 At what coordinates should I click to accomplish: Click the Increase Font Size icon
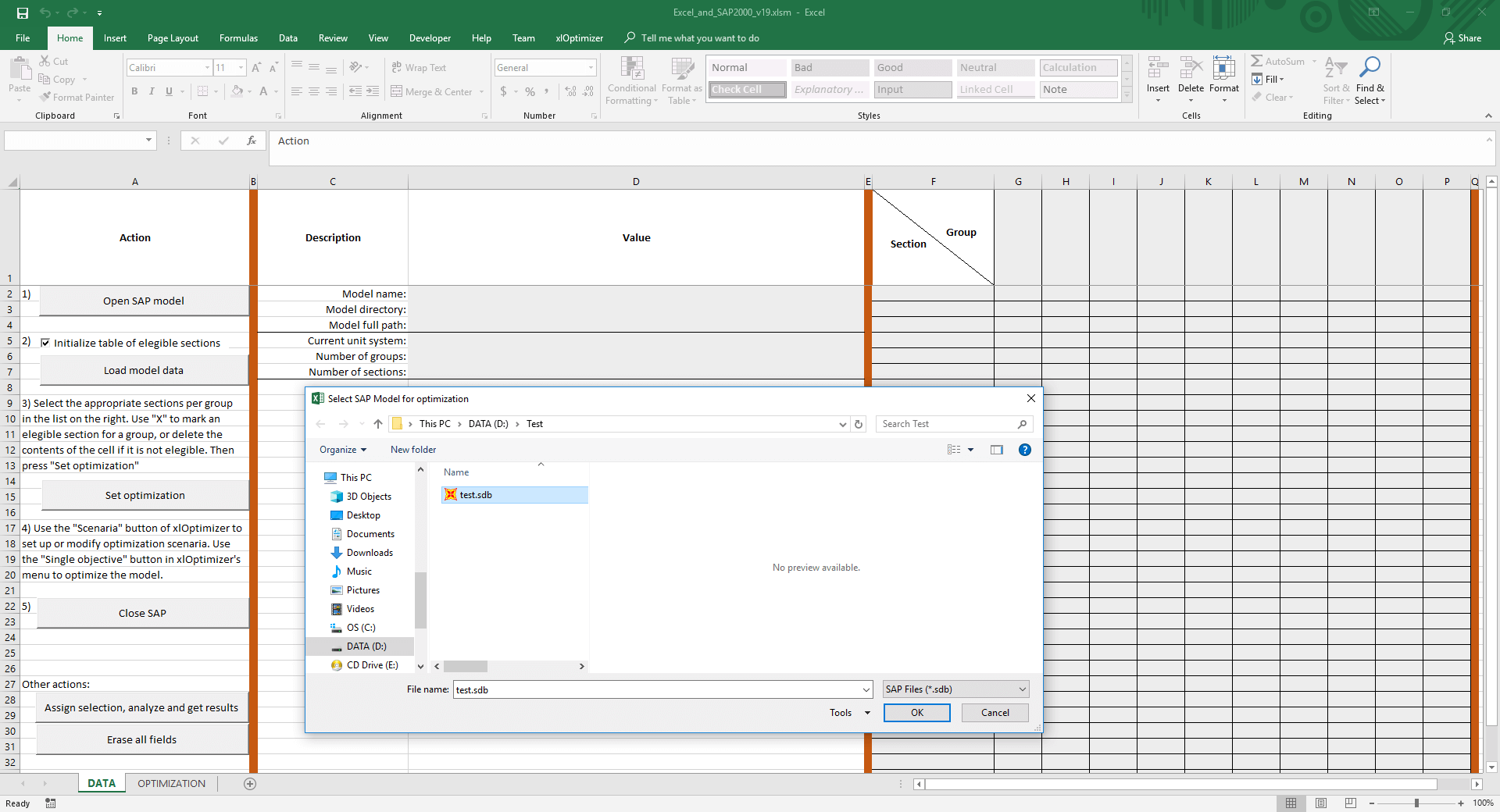pyautogui.click(x=256, y=68)
